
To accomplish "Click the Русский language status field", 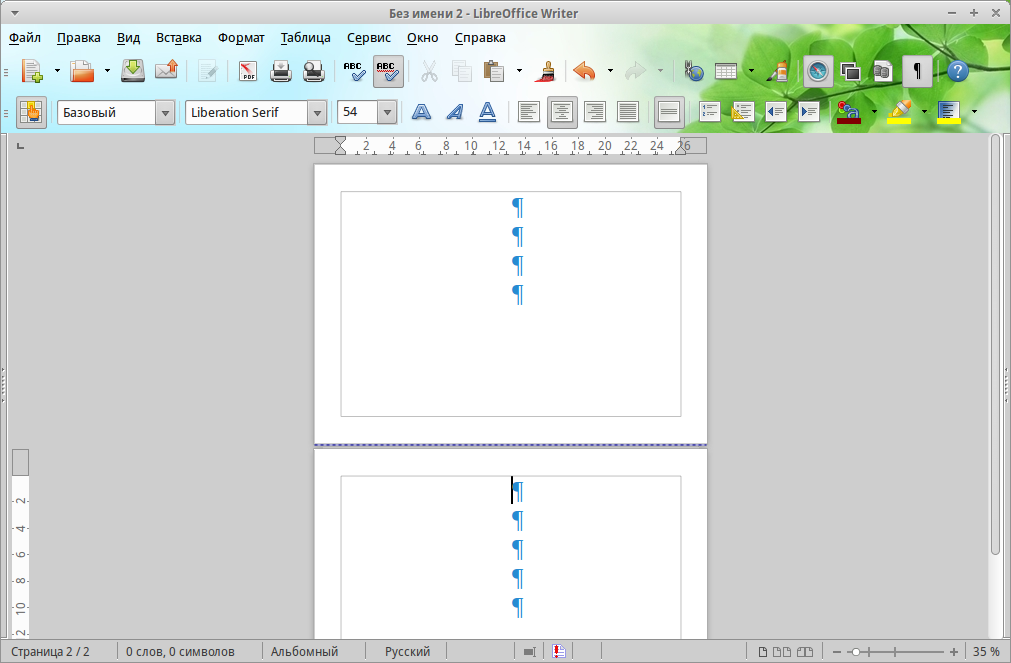I will (407, 651).
